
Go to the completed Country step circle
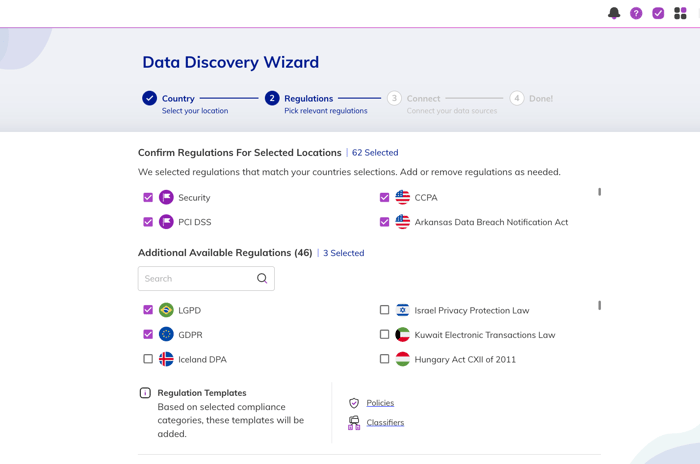pyautogui.click(x=150, y=98)
